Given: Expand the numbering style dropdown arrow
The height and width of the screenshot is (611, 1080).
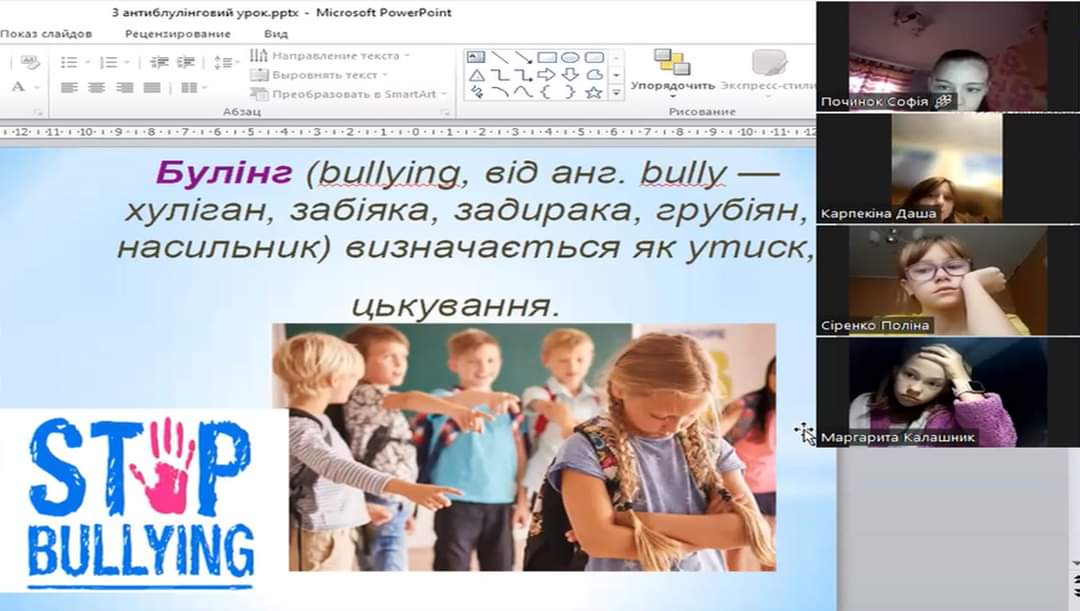Looking at the screenshot, I should click(127, 63).
